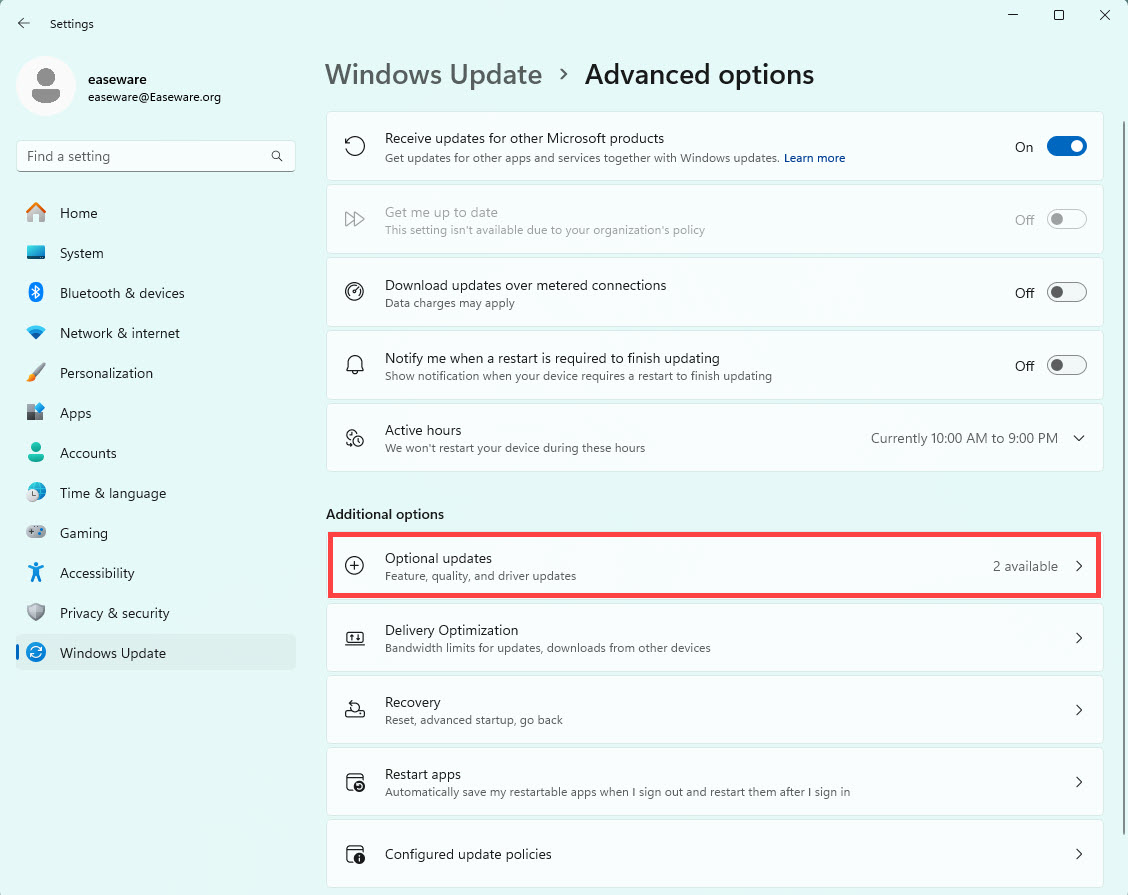Click the Personalization paintbrush icon
The image size is (1128, 895).
(36, 372)
